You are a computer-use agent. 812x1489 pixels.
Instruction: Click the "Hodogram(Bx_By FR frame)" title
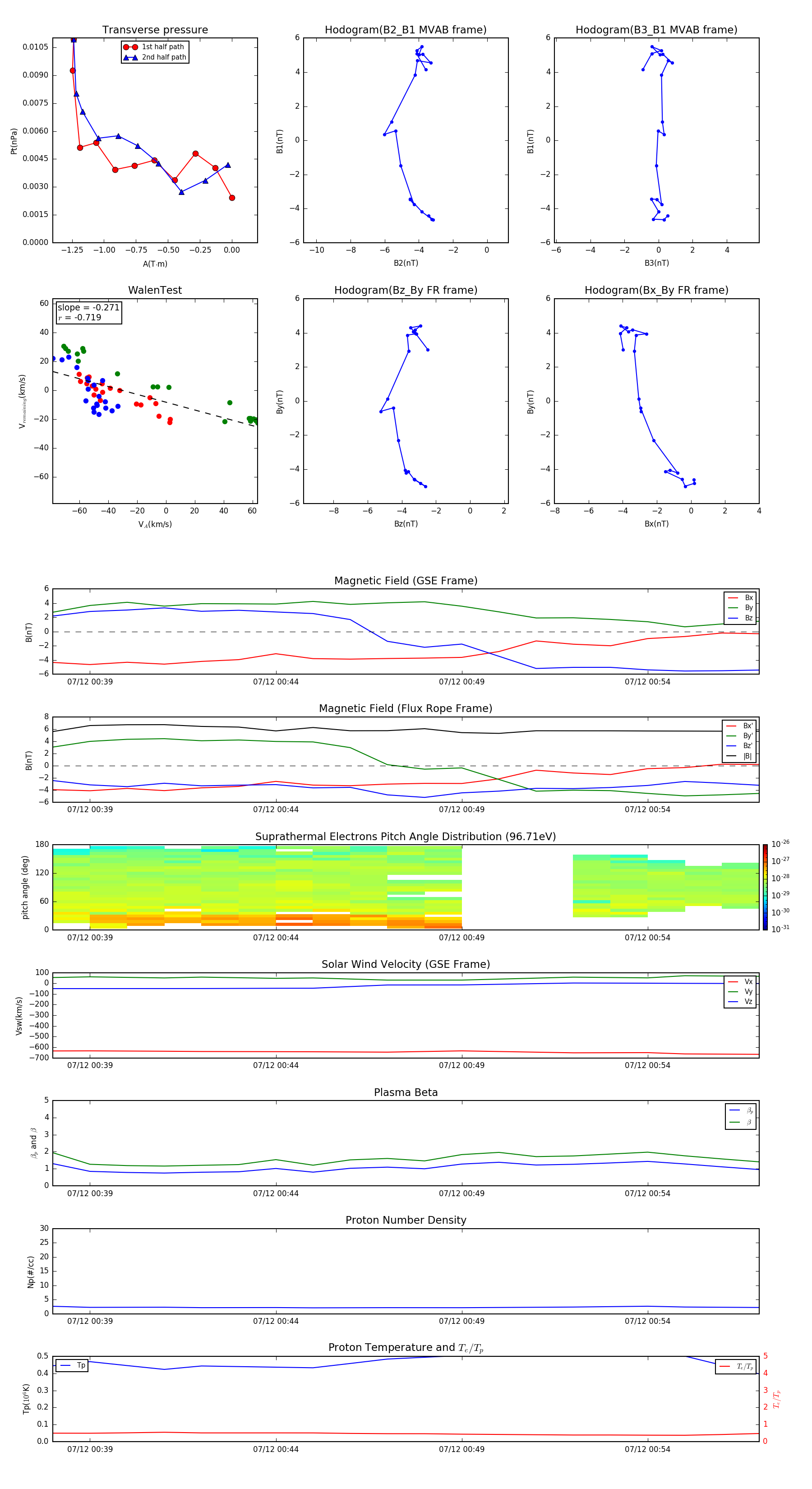656,290
